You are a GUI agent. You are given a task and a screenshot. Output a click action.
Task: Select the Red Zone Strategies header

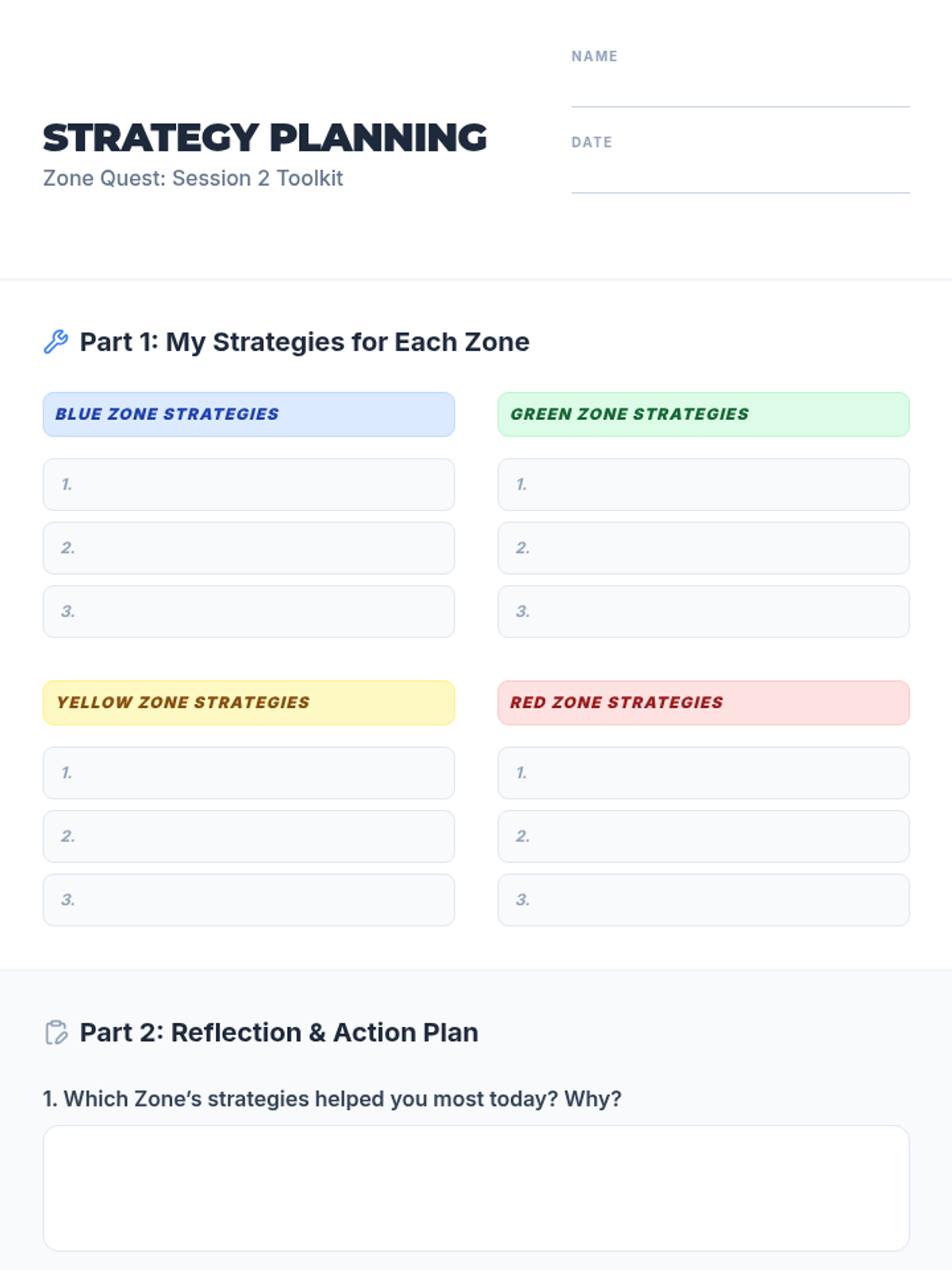tap(703, 702)
